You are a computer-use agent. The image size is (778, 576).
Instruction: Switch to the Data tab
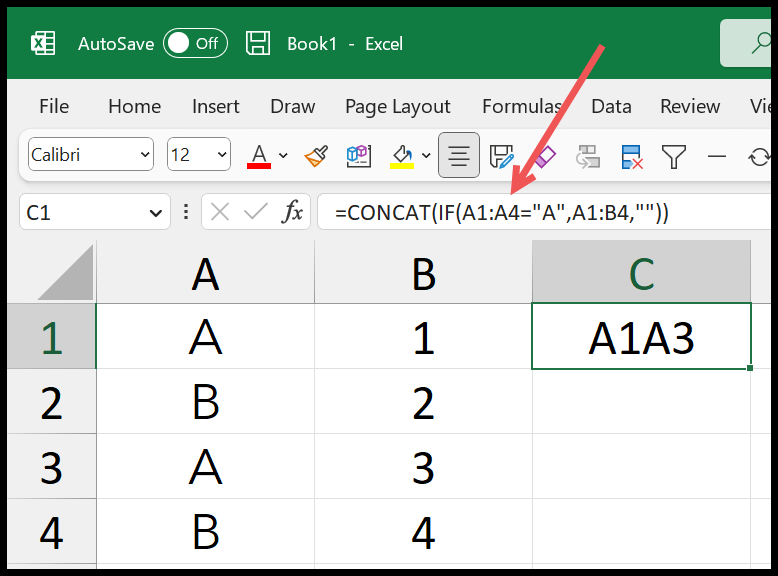click(x=611, y=106)
